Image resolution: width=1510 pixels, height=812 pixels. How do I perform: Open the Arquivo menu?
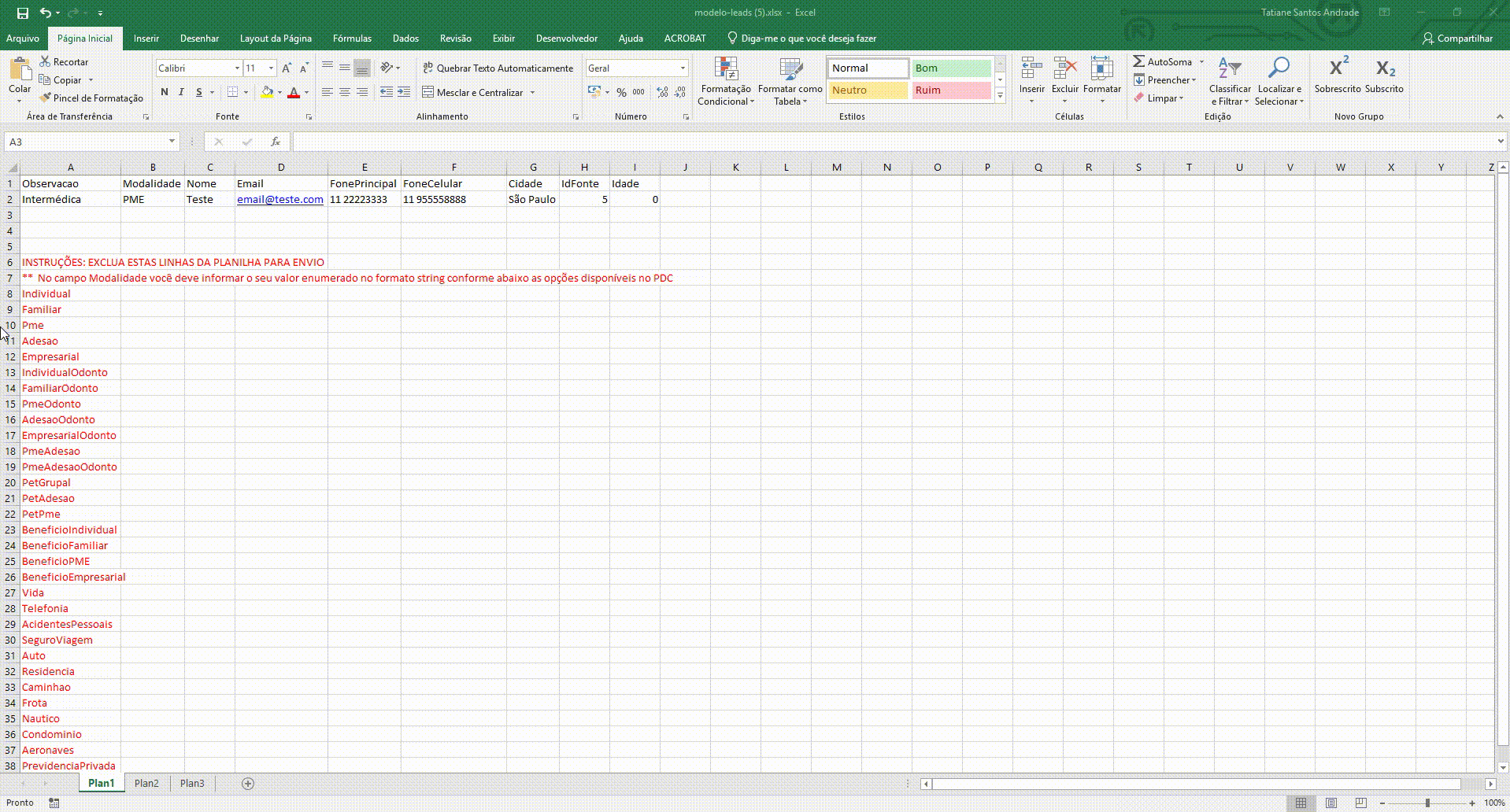pyautogui.click(x=22, y=38)
